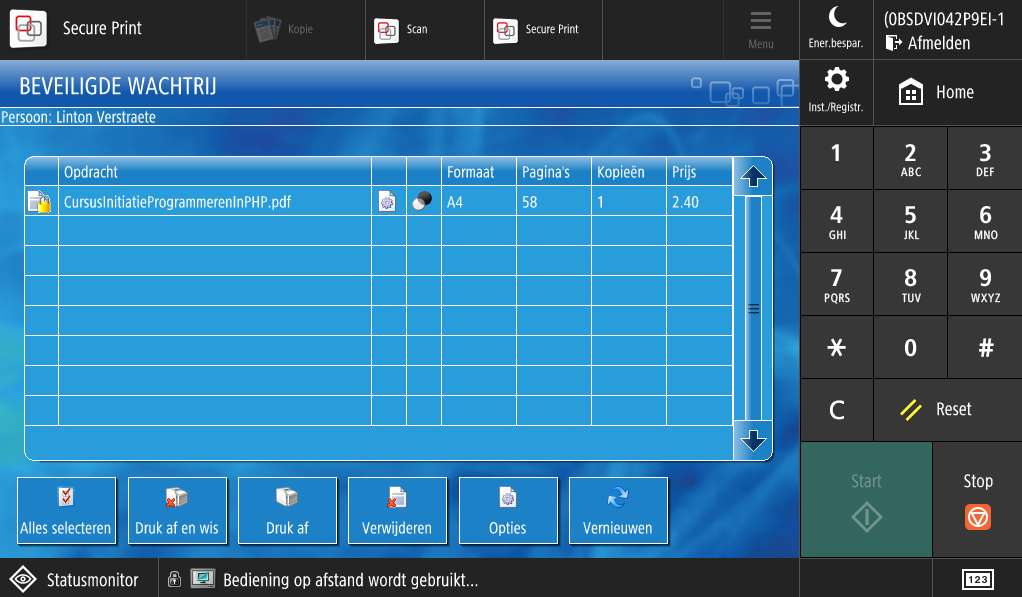Click the locked document icon of the job
Image resolution: width=1022 pixels, height=597 pixels.
coord(40,201)
